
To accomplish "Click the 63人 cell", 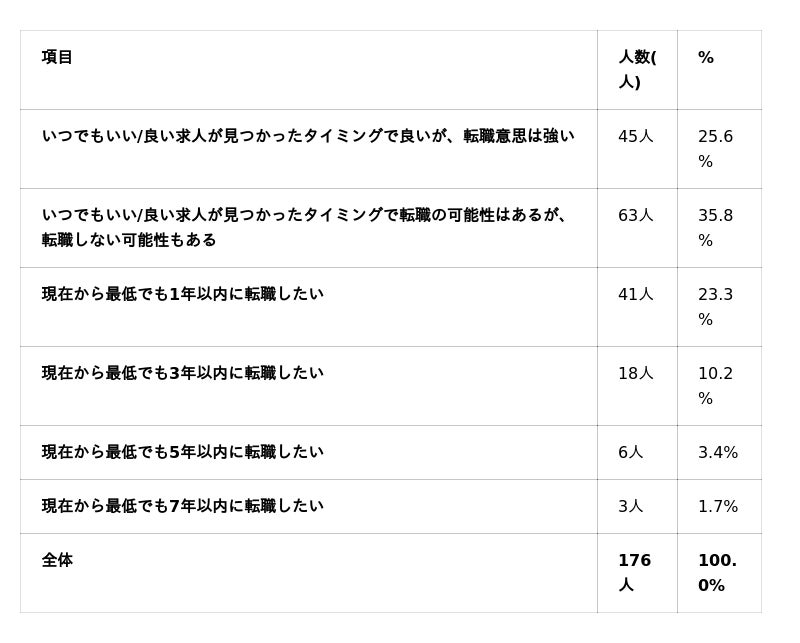I will click(x=635, y=215).
